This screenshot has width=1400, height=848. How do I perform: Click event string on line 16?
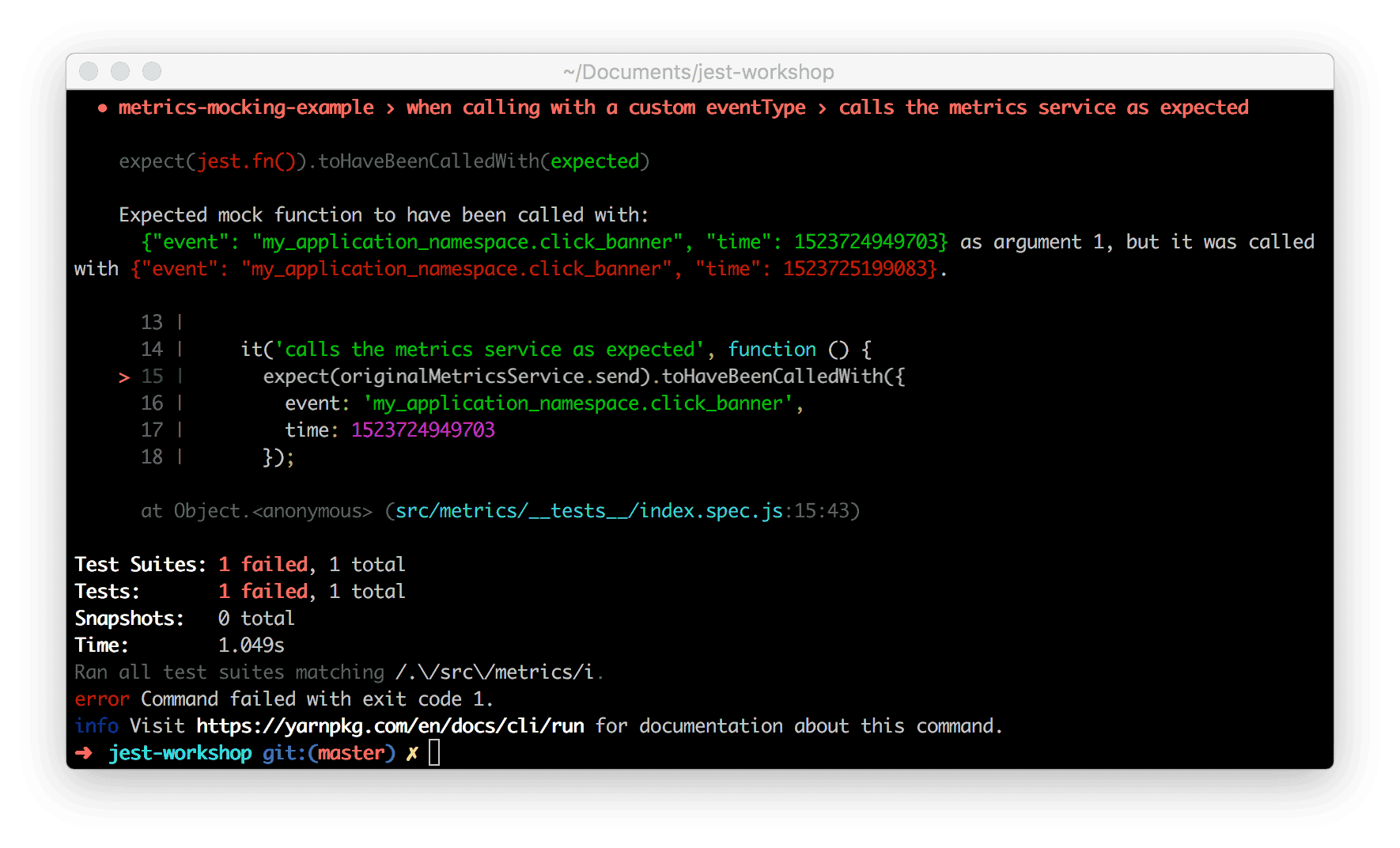pyautogui.click(x=578, y=403)
